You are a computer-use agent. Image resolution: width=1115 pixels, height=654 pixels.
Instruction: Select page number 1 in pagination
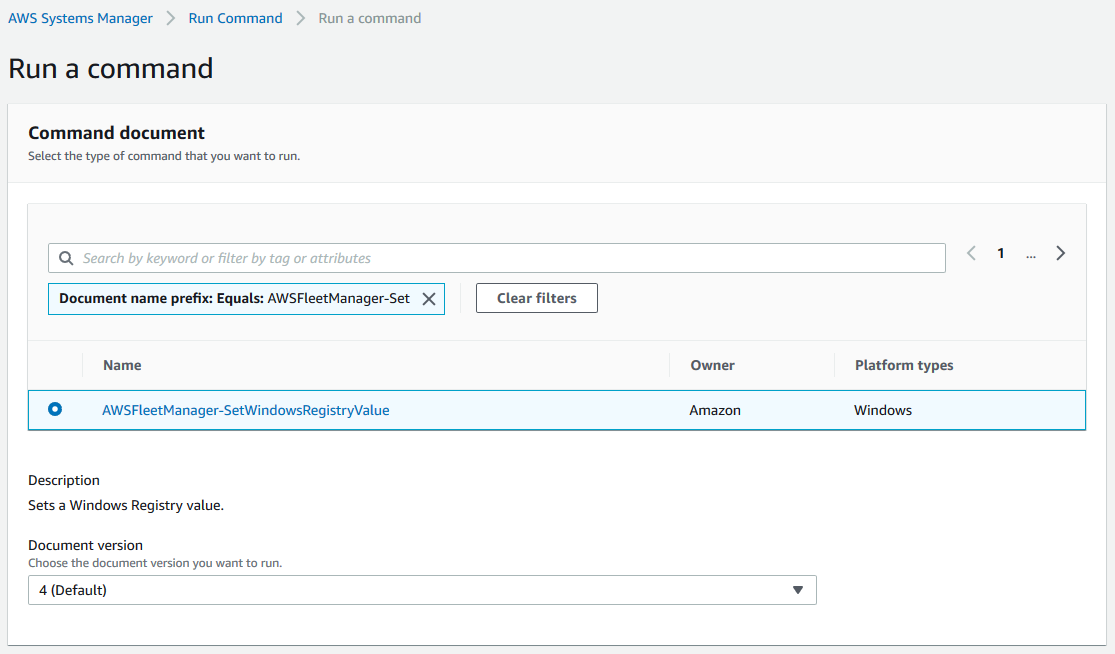point(1001,253)
